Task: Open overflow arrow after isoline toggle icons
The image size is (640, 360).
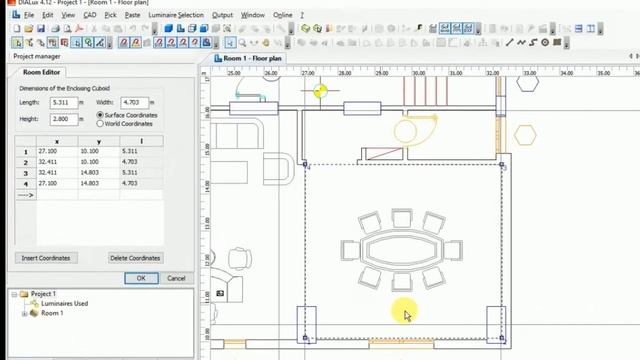Action: point(478,29)
